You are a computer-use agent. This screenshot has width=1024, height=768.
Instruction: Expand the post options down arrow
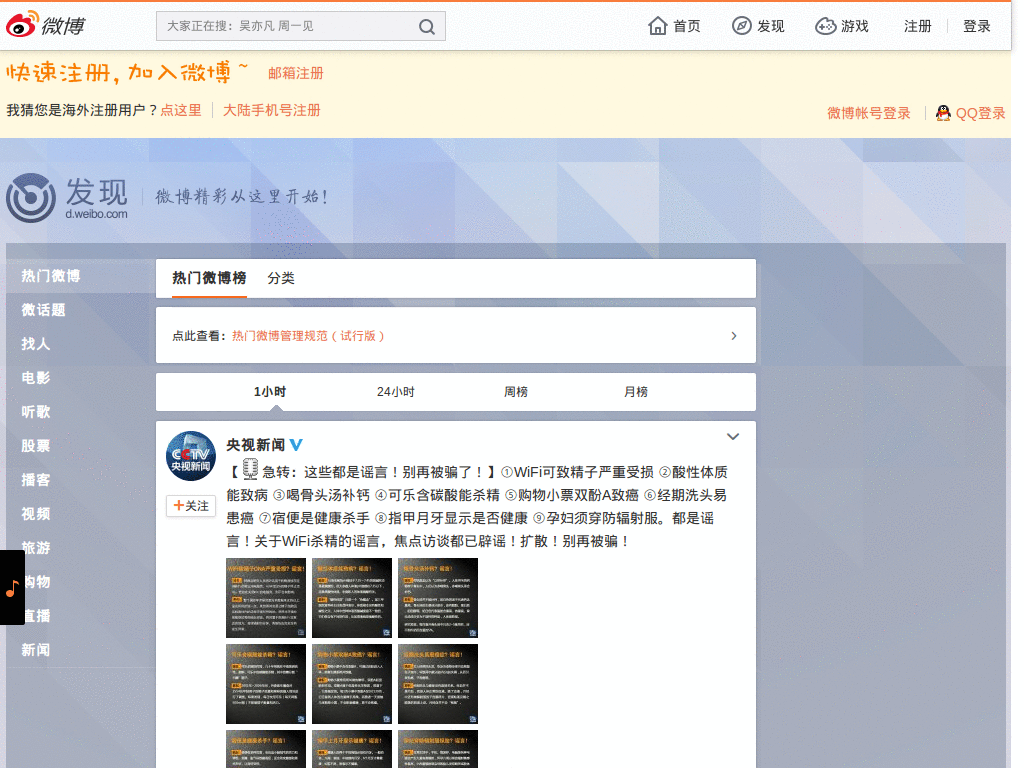click(x=733, y=436)
